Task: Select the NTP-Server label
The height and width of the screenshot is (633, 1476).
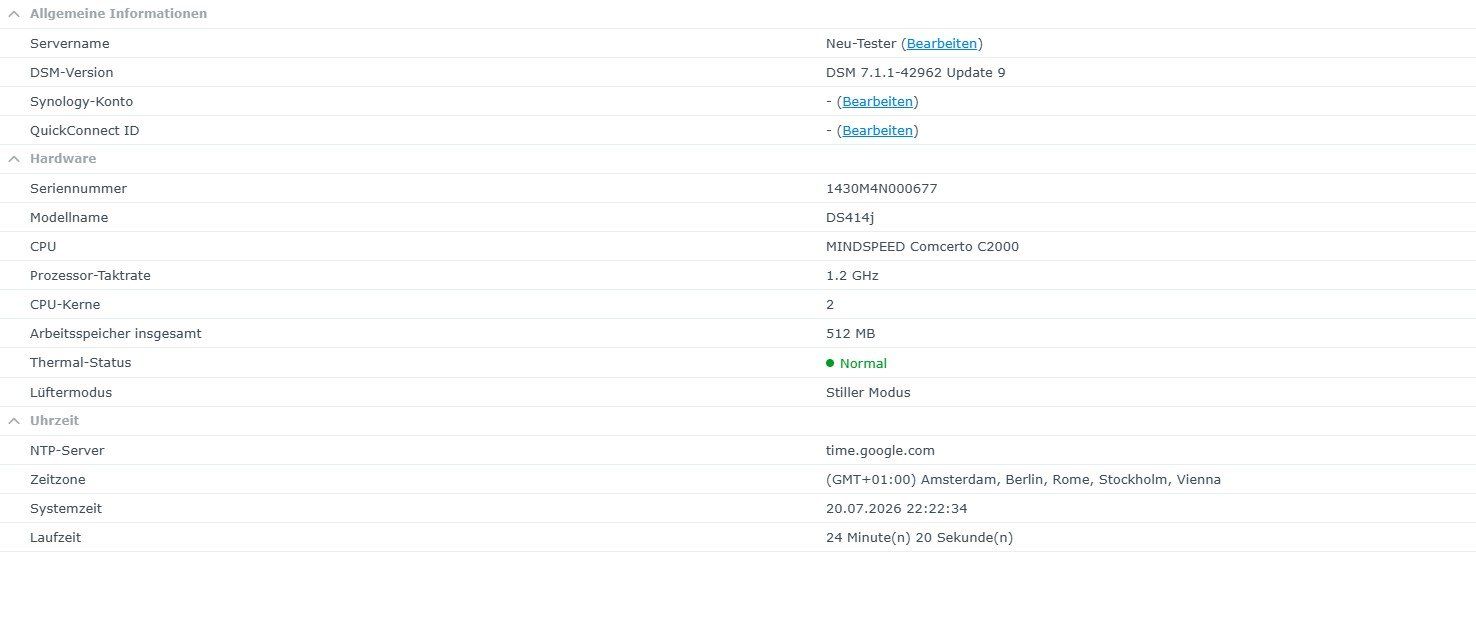Action: tap(67, 451)
